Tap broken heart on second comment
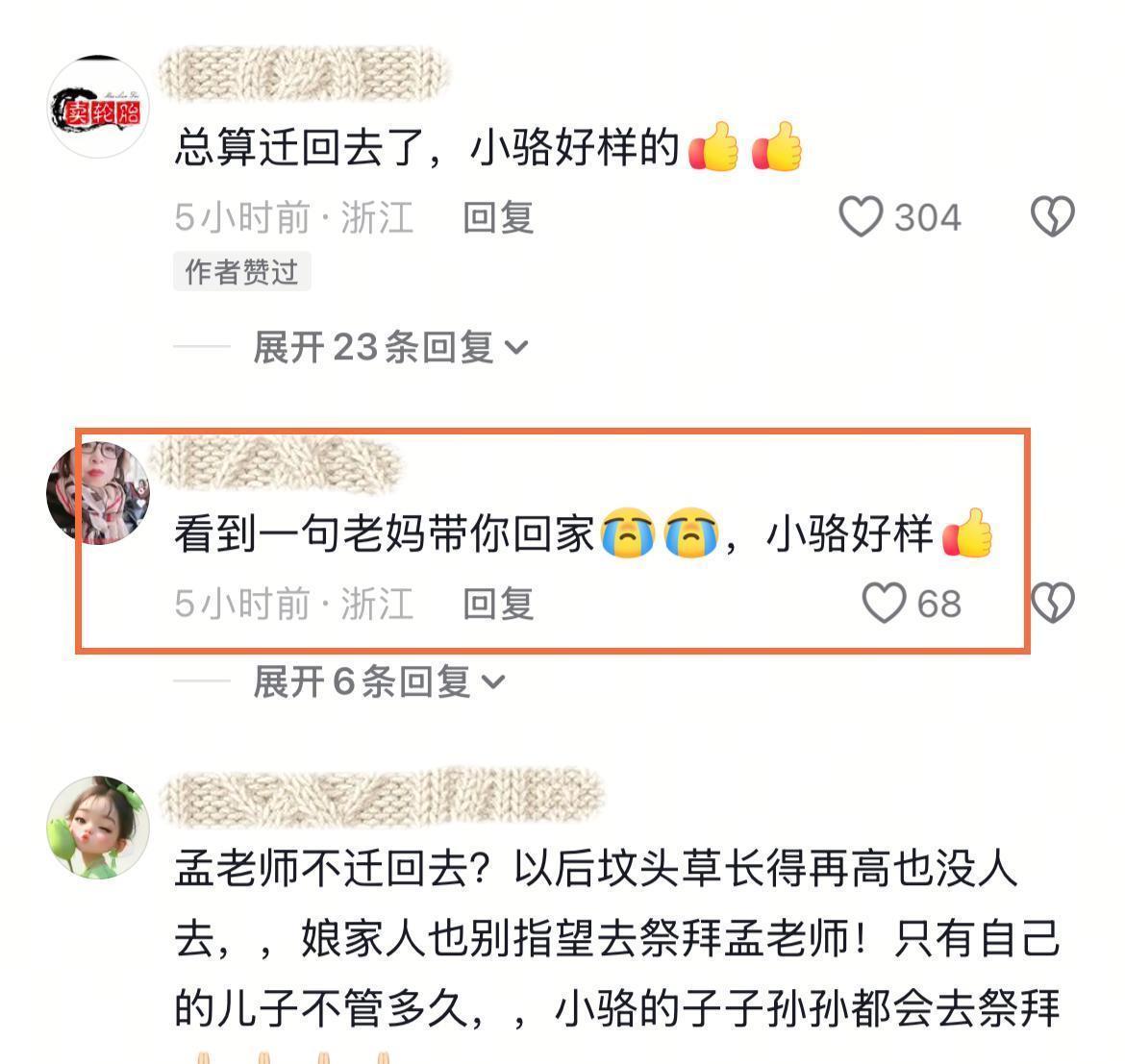Viewport: 1125px width, 1064px height. click(1052, 603)
